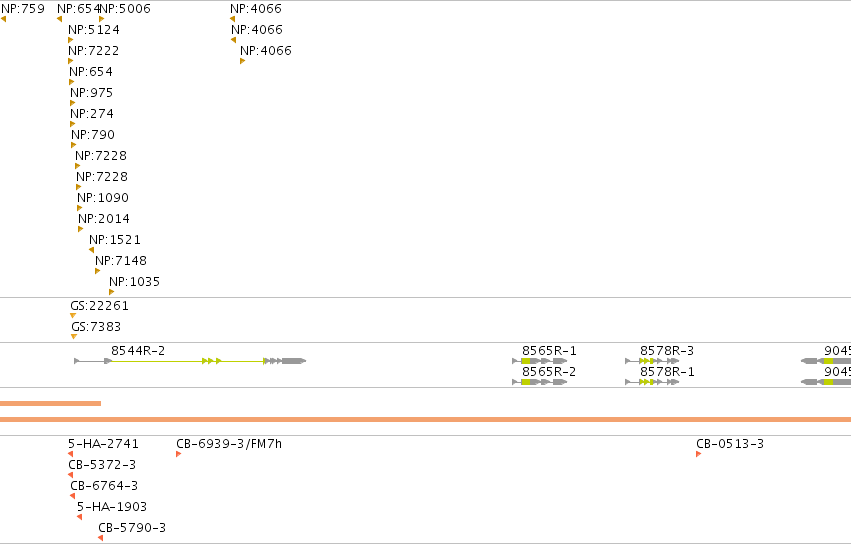Select the left-pointing marker under NP:1521
Image resolution: width=851 pixels, height=544 pixels.
click(x=91, y=250)
